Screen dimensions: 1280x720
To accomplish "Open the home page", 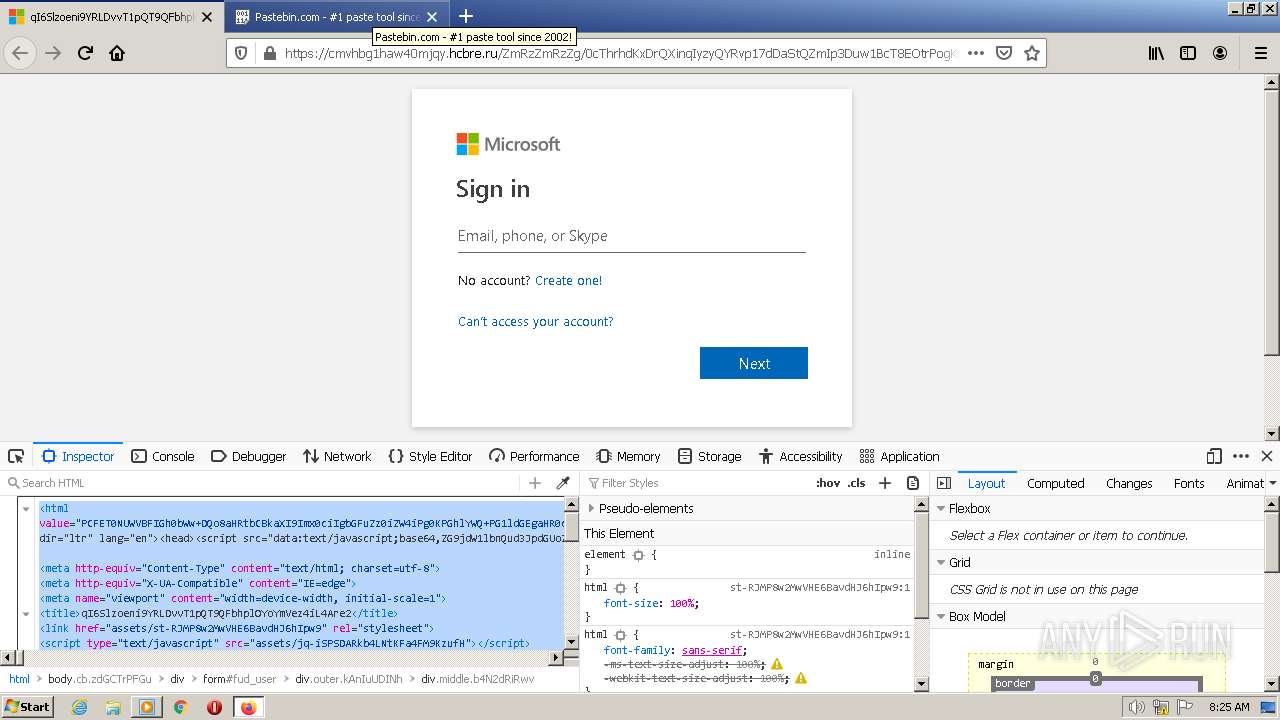I will pos(117,53).
